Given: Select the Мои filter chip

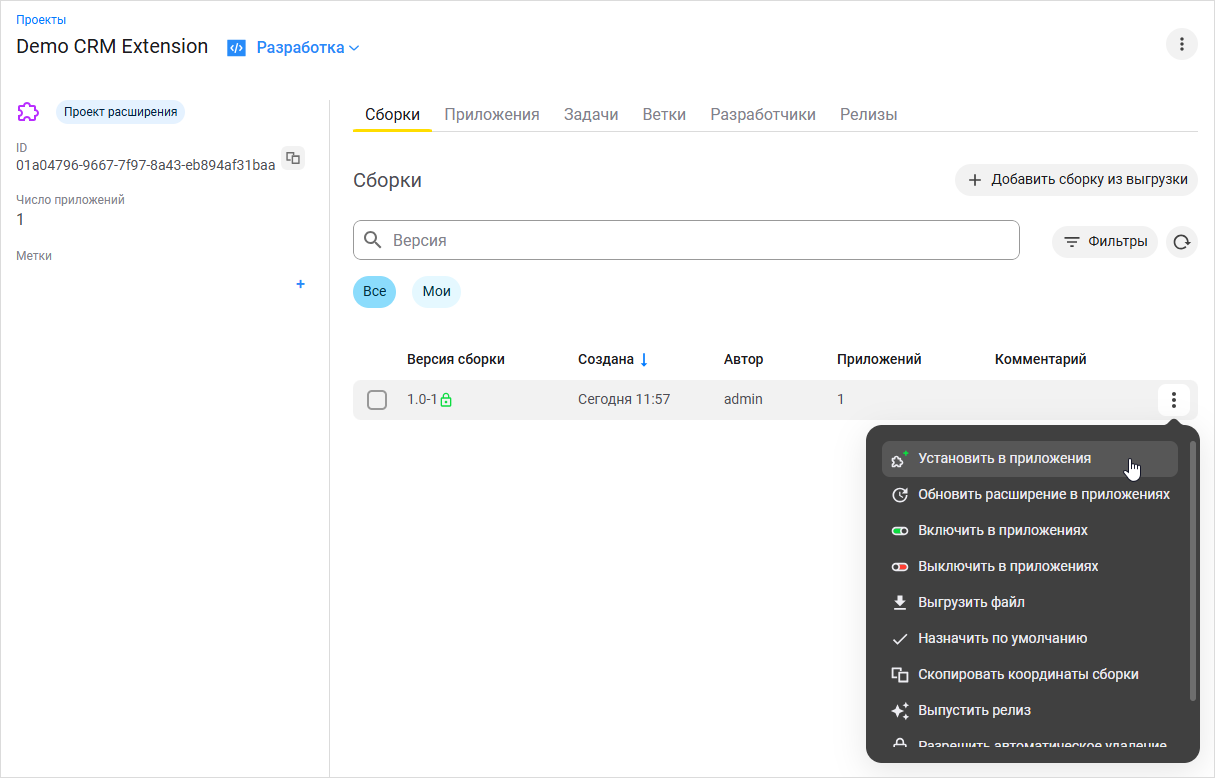Looking at the screenshot, I should 436,292.
